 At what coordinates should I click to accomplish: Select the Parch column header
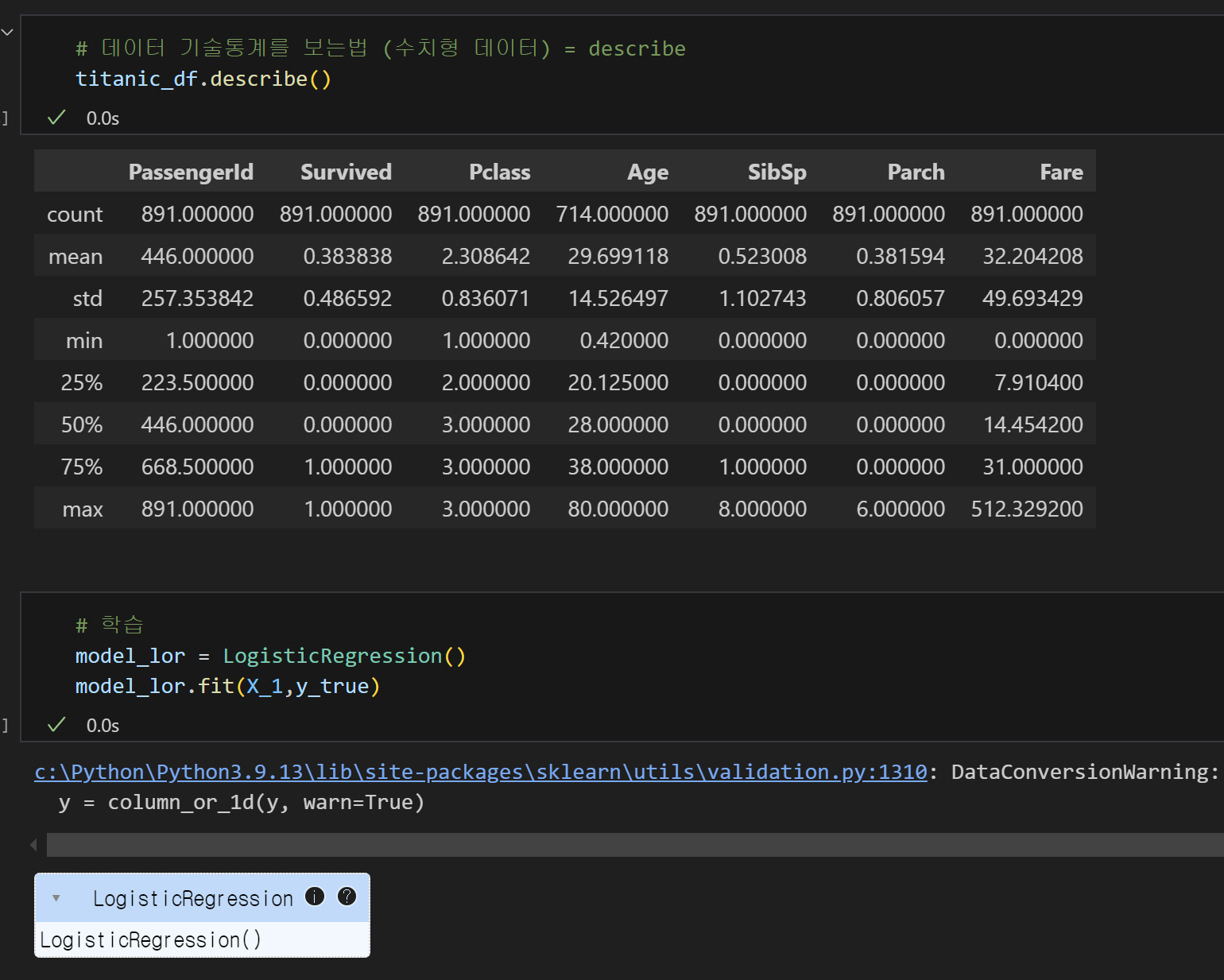916,172
